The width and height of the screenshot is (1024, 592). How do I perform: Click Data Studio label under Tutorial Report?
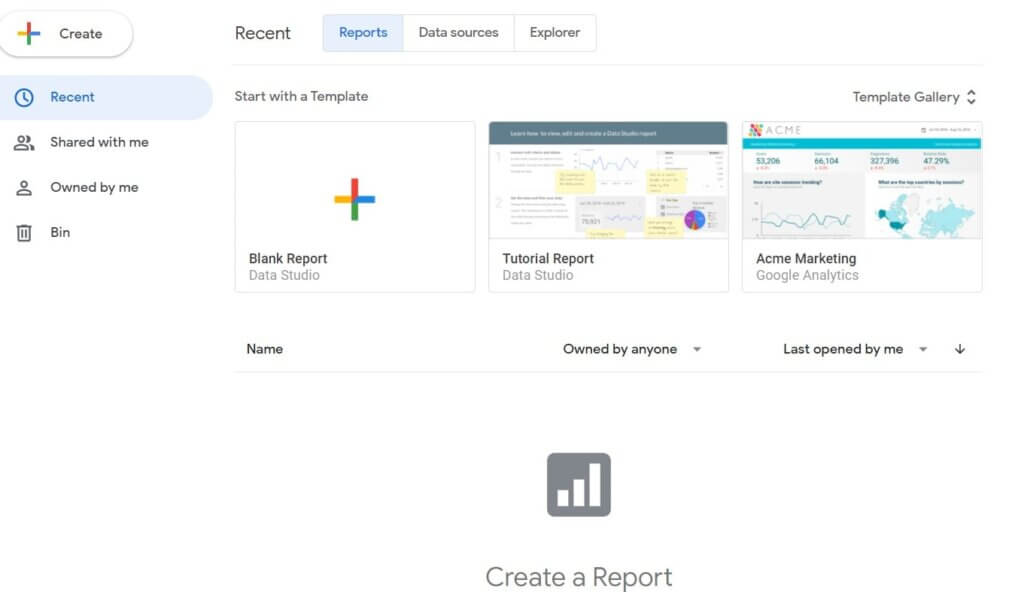(537, 275)
